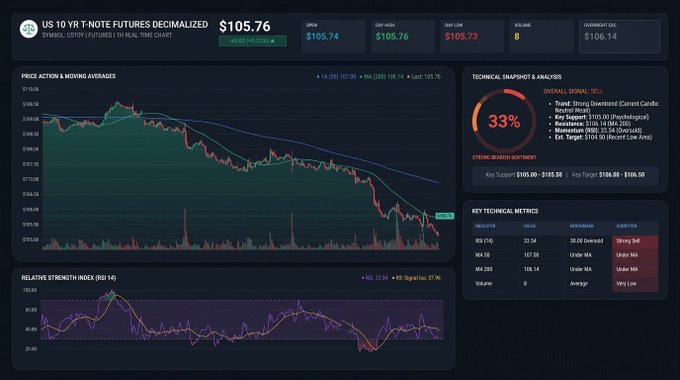Viewport: 680px width, 380px height.
Task: Click the Ext. Target $104.50 bullet
Action: (603, 137)
